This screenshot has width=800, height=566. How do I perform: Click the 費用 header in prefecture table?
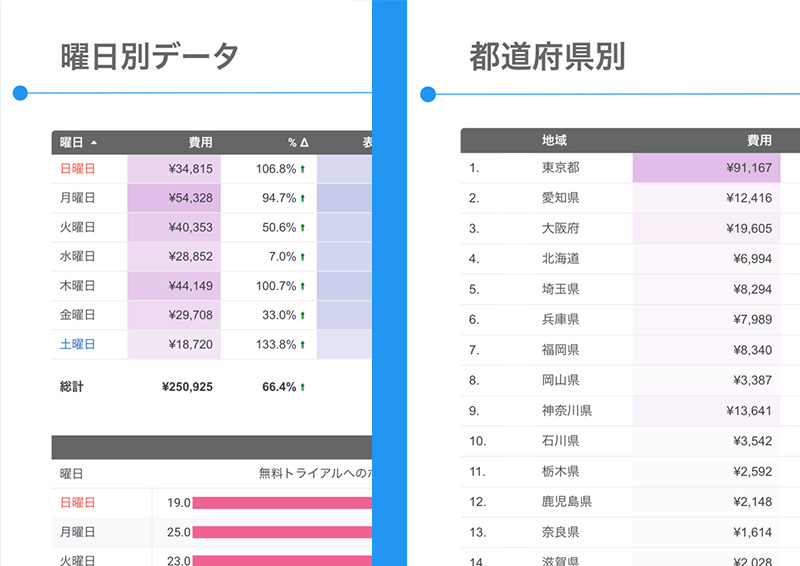pyautogui.click(x=759, y=141)
